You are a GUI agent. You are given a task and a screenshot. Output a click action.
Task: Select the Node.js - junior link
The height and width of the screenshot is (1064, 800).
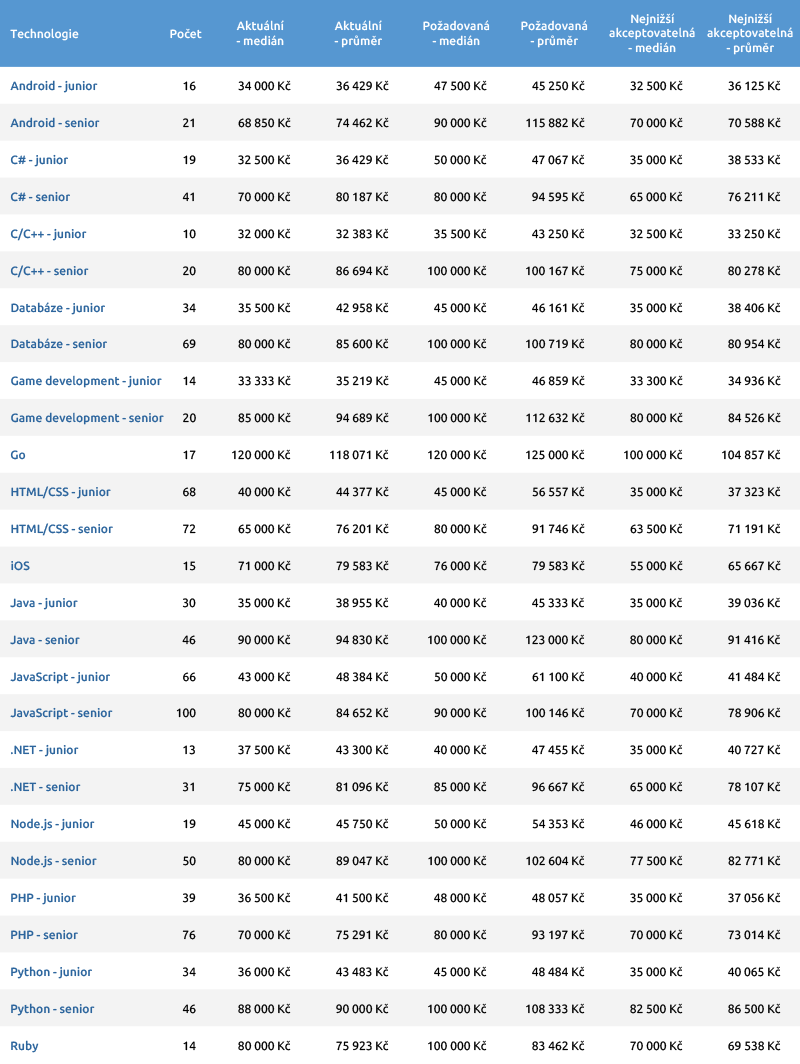tap(52, 824)
